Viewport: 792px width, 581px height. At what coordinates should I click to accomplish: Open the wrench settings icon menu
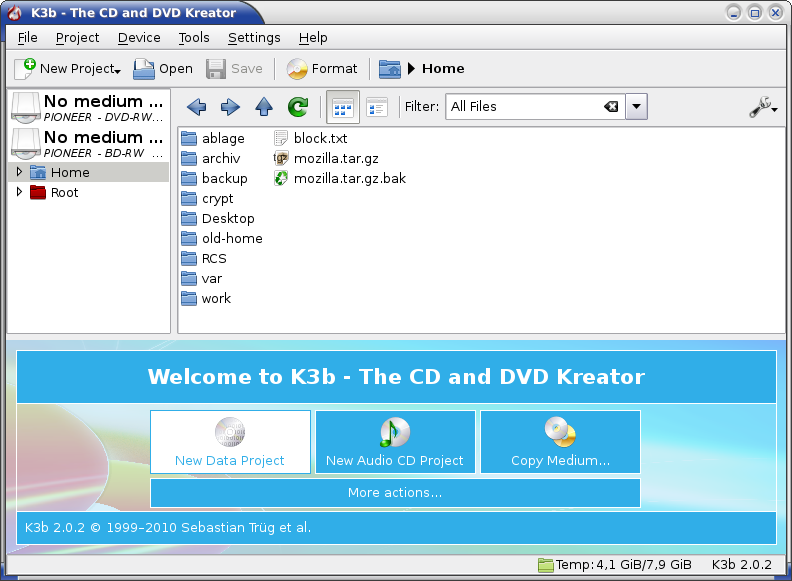pyautogui.click(x=762, y=107)
